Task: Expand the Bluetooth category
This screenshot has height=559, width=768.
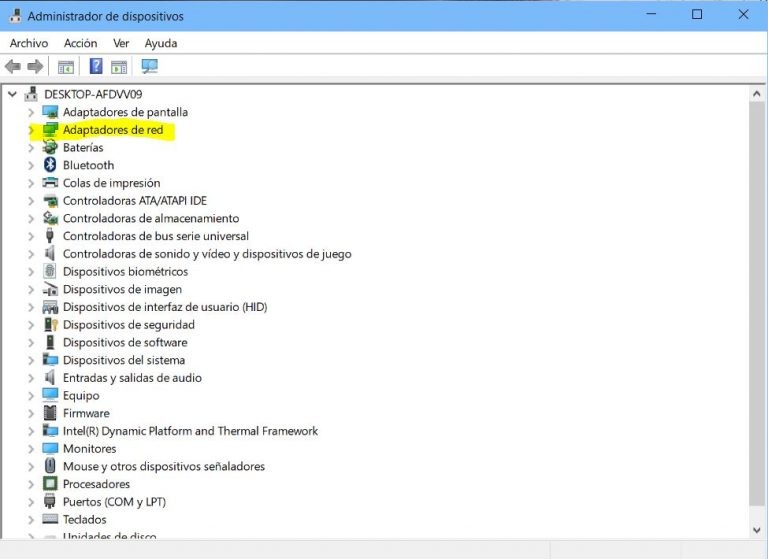Action: pyautogui.click(x=31, y=165)
